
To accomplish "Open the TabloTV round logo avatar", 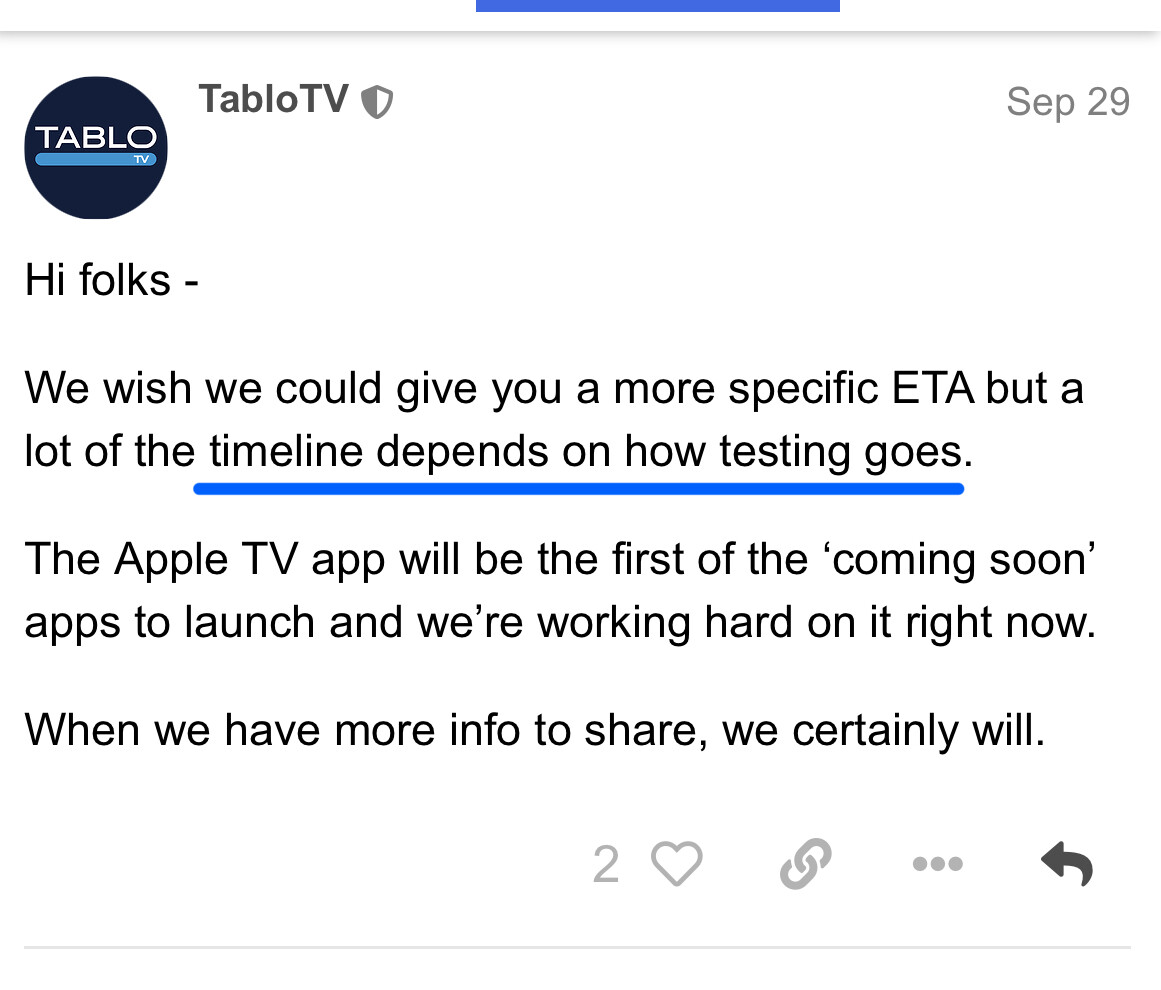I will tap(96, 147).
